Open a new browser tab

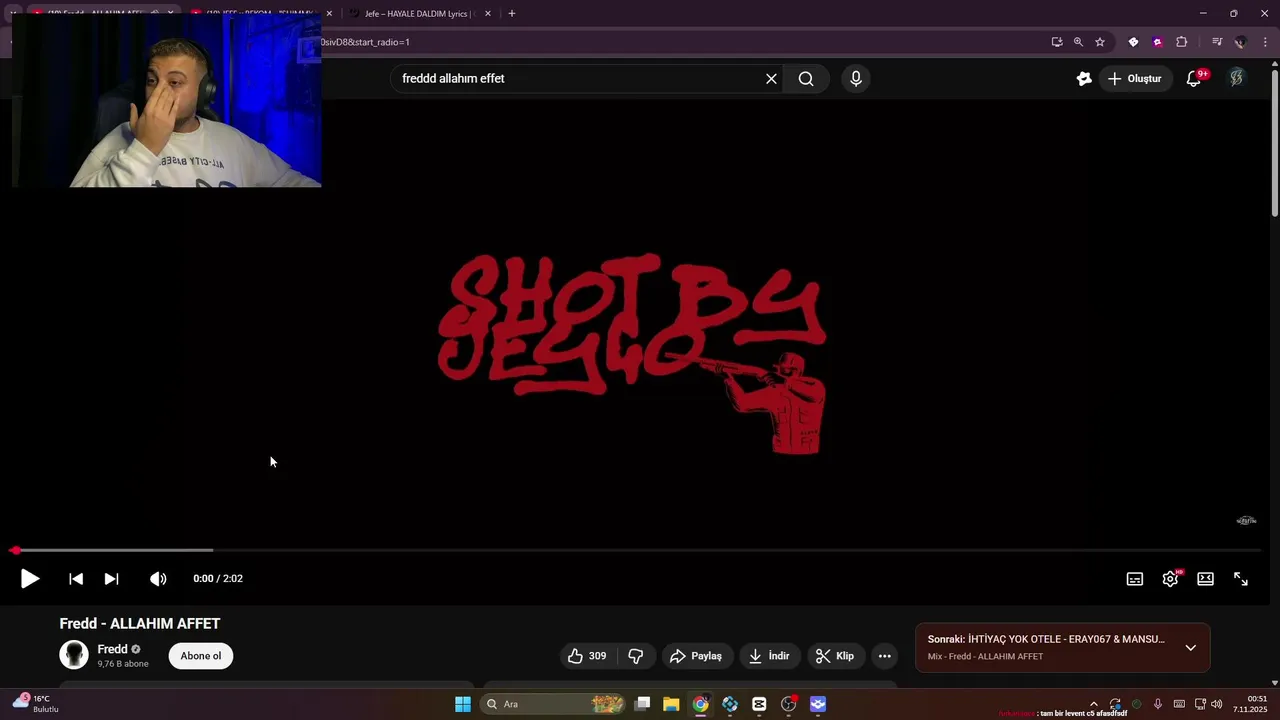pos(512,14)
